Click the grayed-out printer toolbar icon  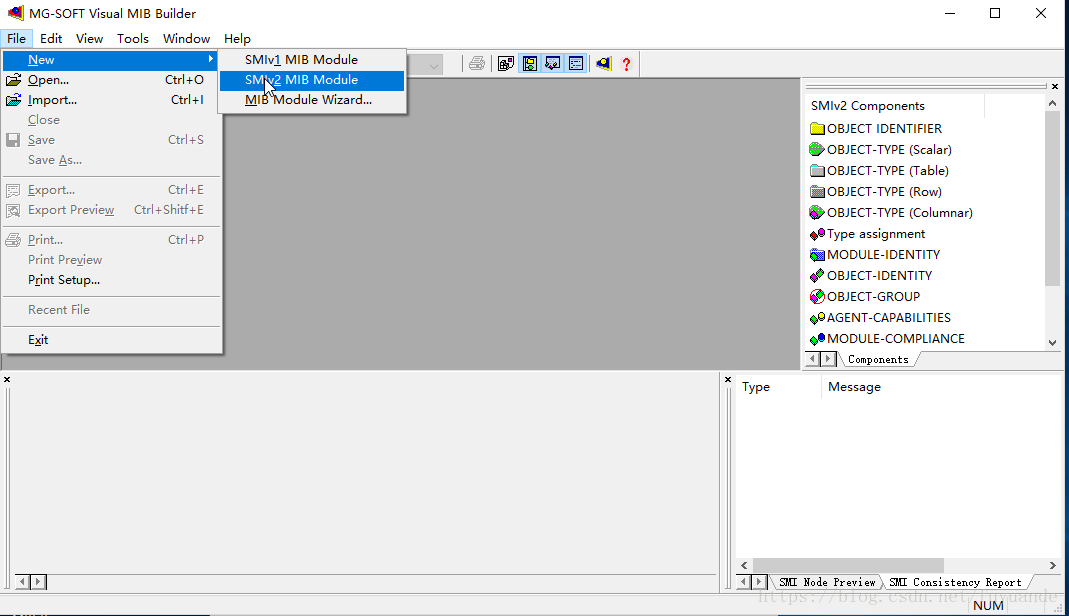coord(477,64)
